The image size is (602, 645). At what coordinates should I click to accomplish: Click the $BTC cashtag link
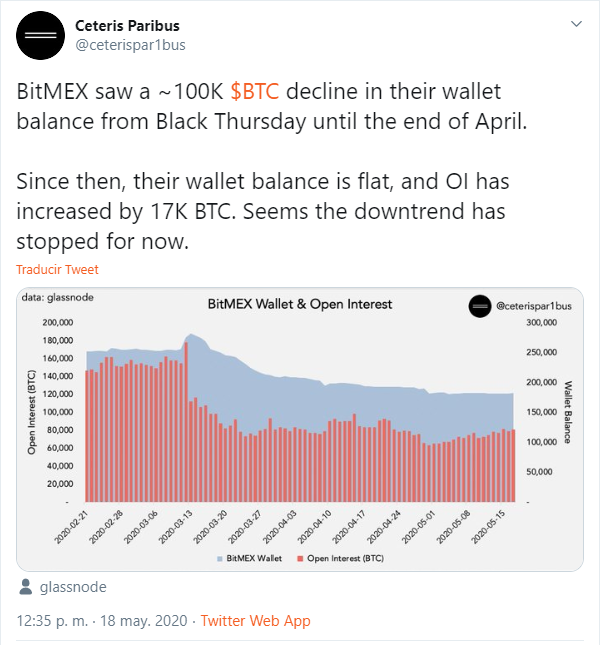[x=255, y=91]
